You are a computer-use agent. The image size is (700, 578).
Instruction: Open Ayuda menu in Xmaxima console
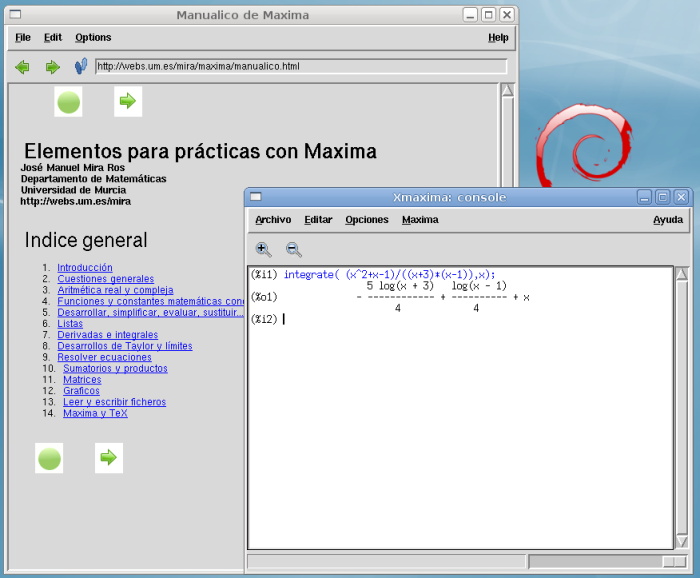(668, 220)
